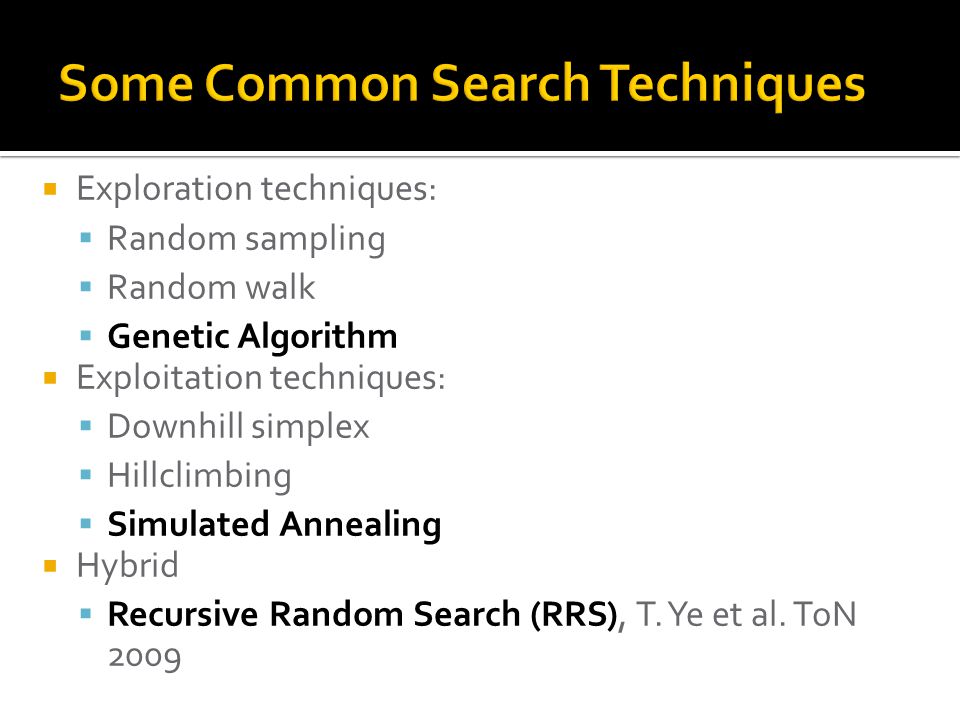Click the blue bullet before Recursive Random Search
Image resolution: width=960 pixels, height=720 pixels.
[x=86, y=613]
